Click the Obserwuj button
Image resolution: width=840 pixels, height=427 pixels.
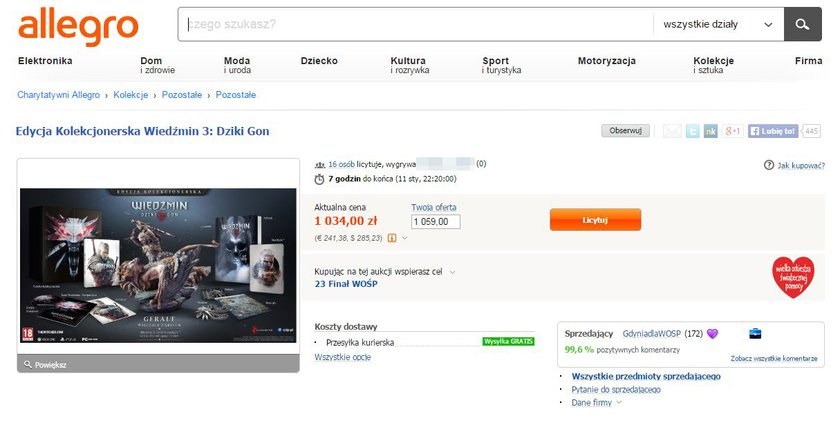[x=625, y=131]
